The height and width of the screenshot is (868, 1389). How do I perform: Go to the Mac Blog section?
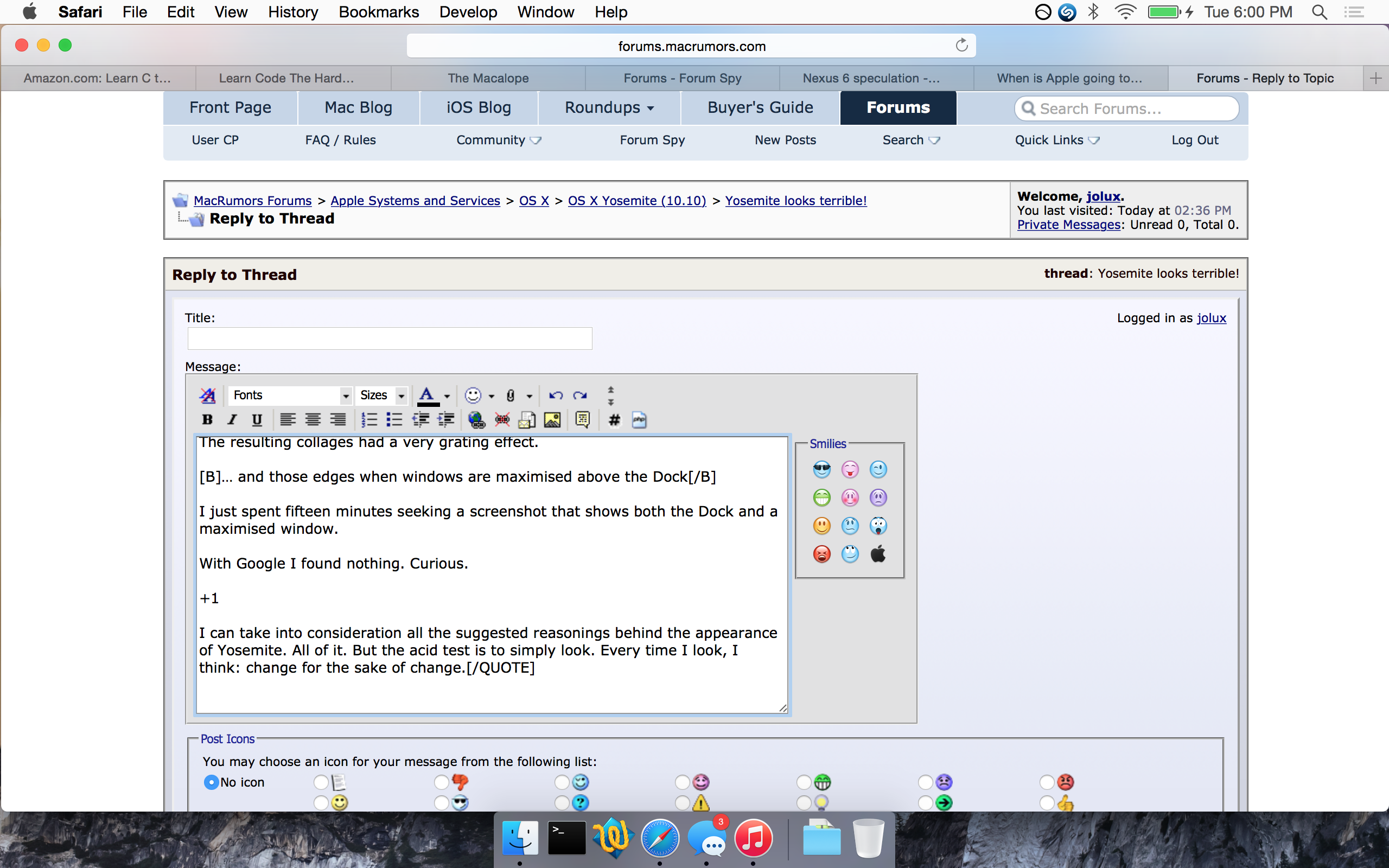point(358,107)
